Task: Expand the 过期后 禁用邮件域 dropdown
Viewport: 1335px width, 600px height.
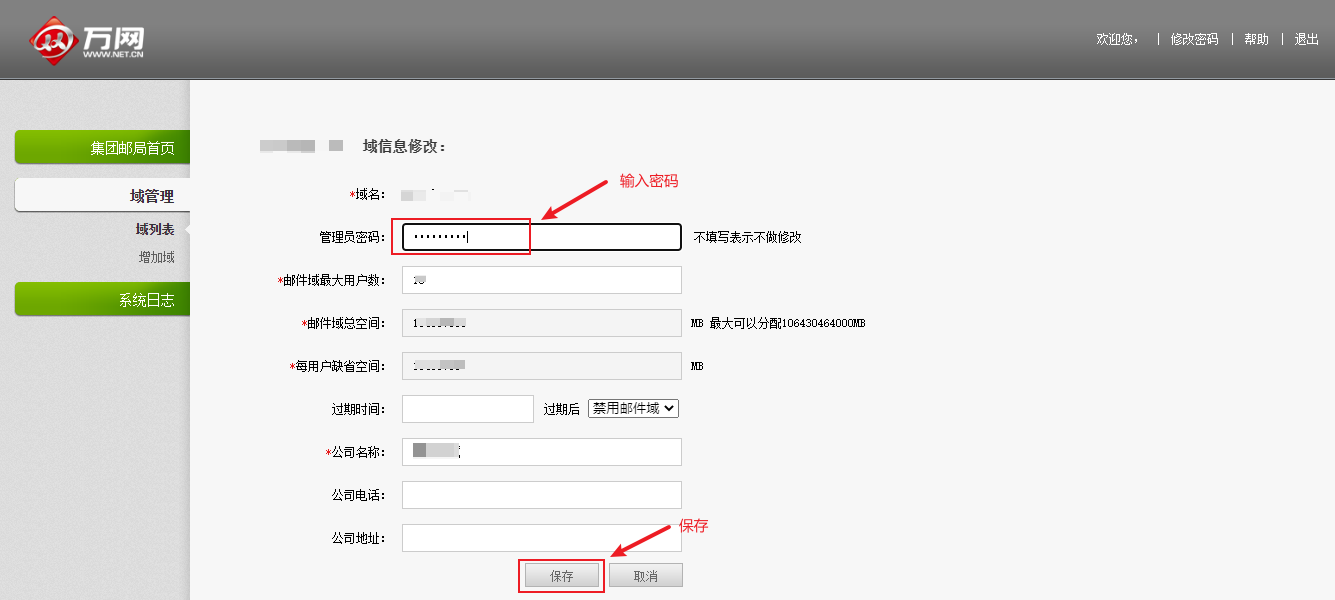Action: (633, 409)
